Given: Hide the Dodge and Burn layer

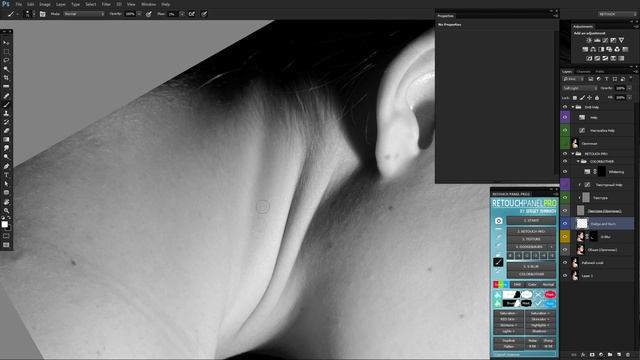Looking at the screenshot, I should point(565,224).
